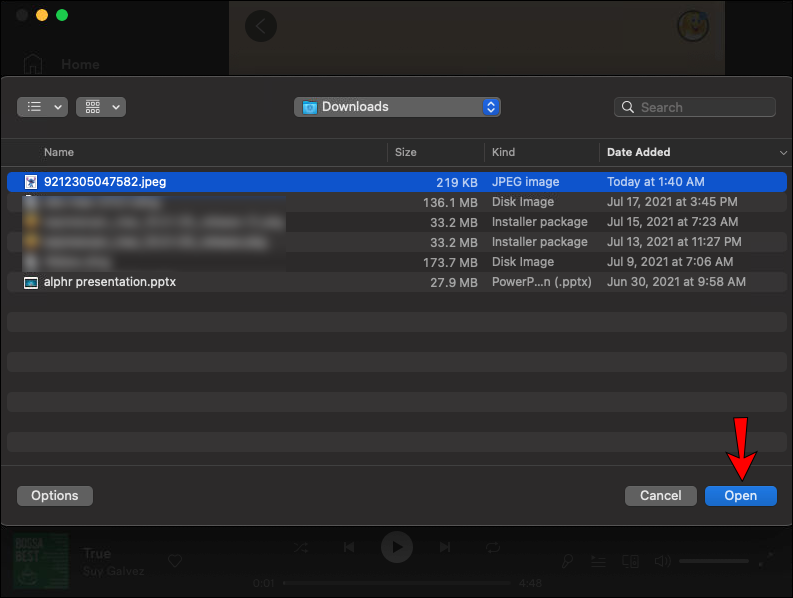Click the JPEG file thumbnail icon
The image size is (793, 598).
point(31,182)
